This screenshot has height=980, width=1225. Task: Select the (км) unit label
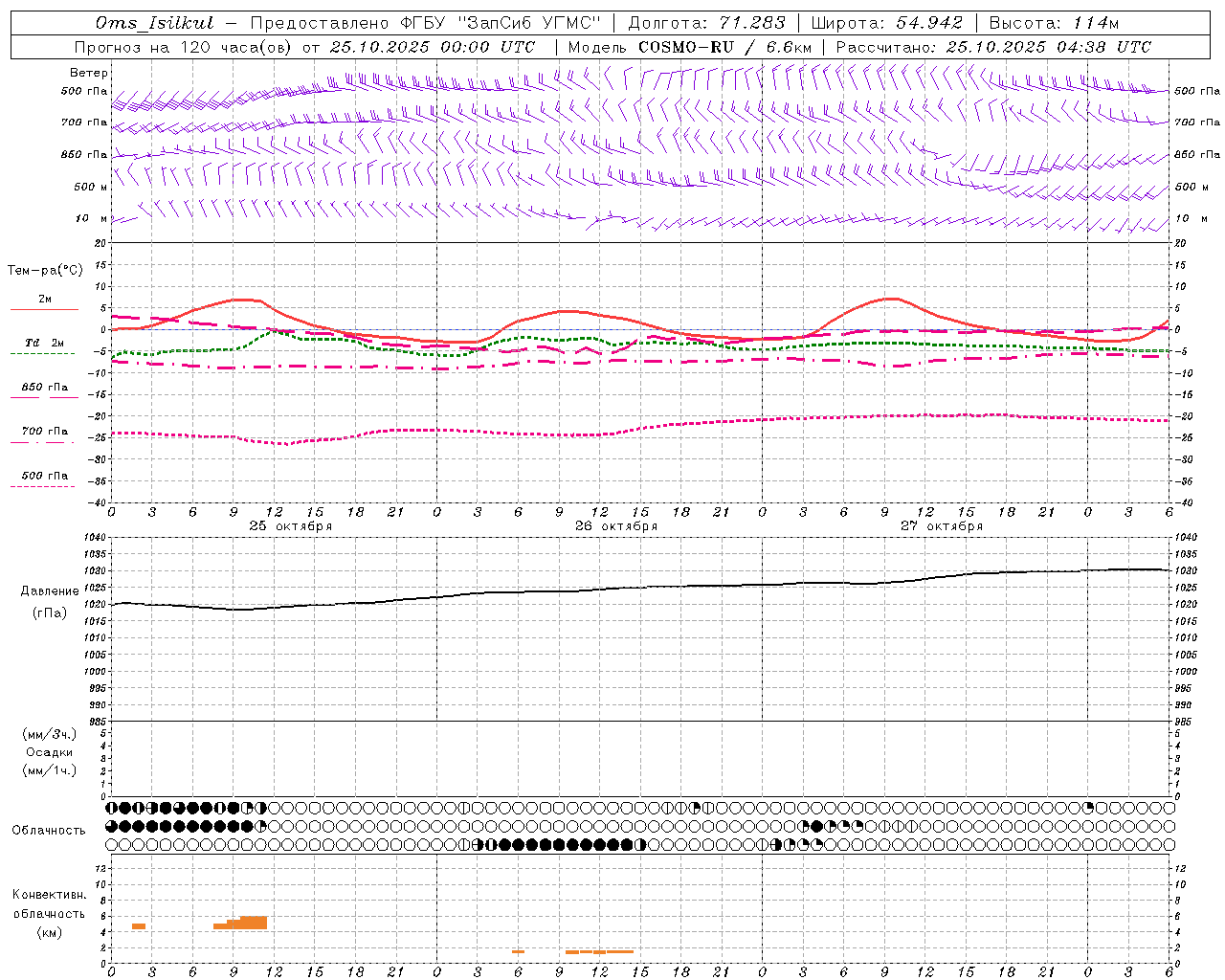50,932
